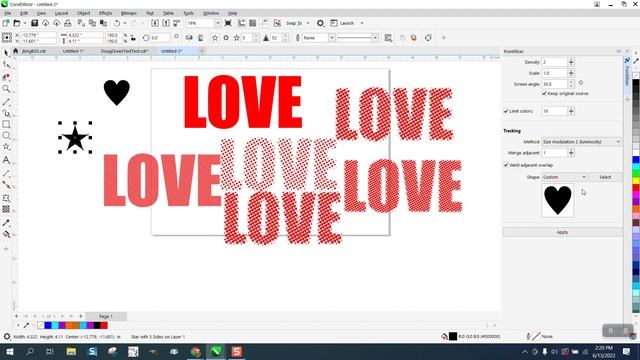Screen dimensions: 640x360
Task: Open the Undo history dropdown arrow
Action: [x=124, y=23]
